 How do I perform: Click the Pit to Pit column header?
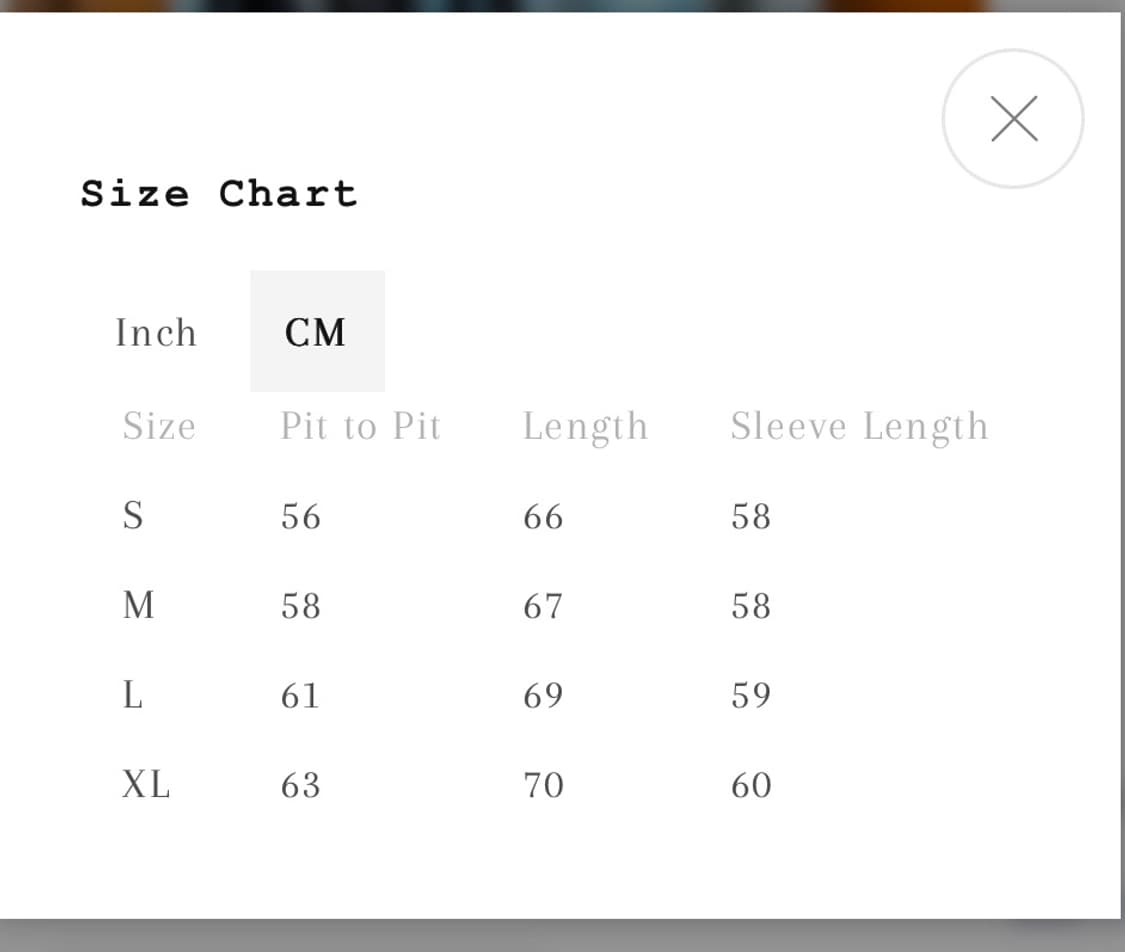(360, 426)
